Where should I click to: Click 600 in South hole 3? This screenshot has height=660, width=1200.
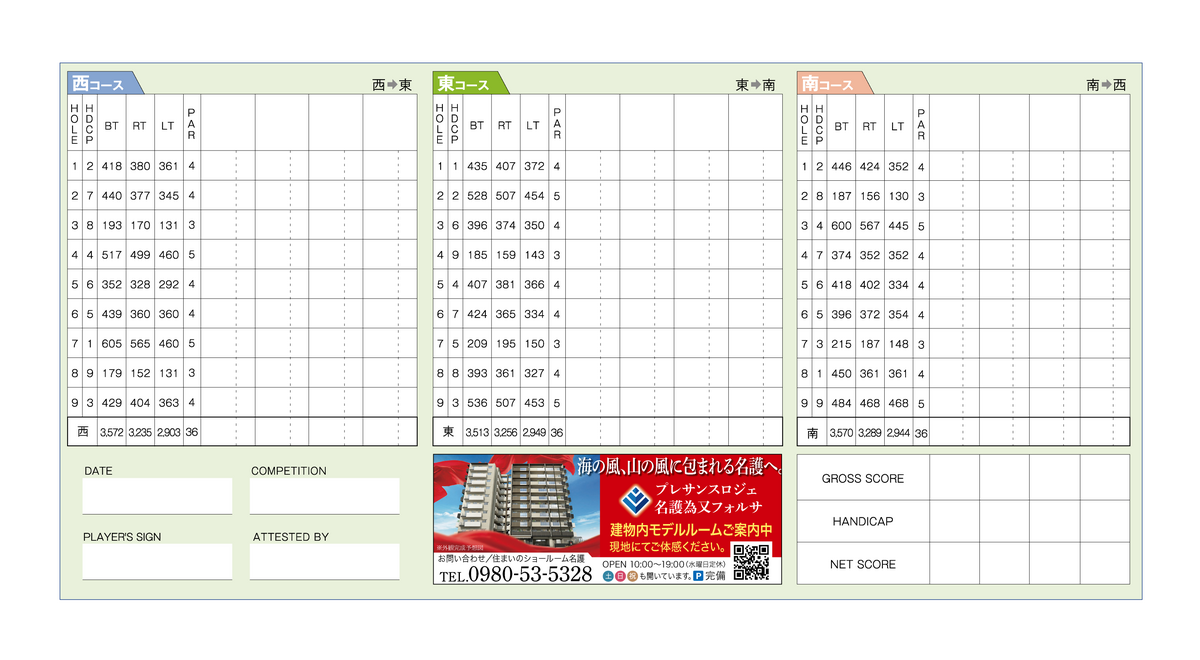click(842, 227)
